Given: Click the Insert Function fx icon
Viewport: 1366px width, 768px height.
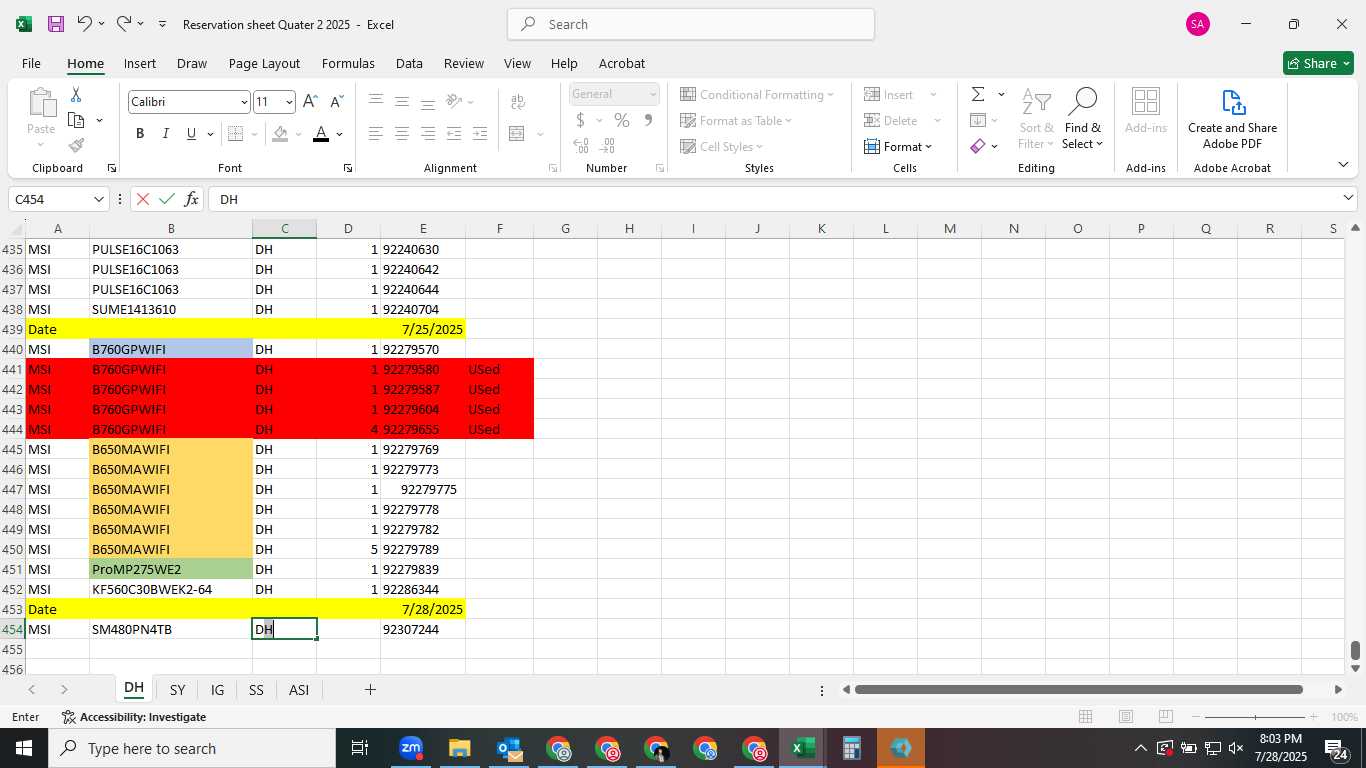Looking at the screenshot, I should (x=192, y=199).
